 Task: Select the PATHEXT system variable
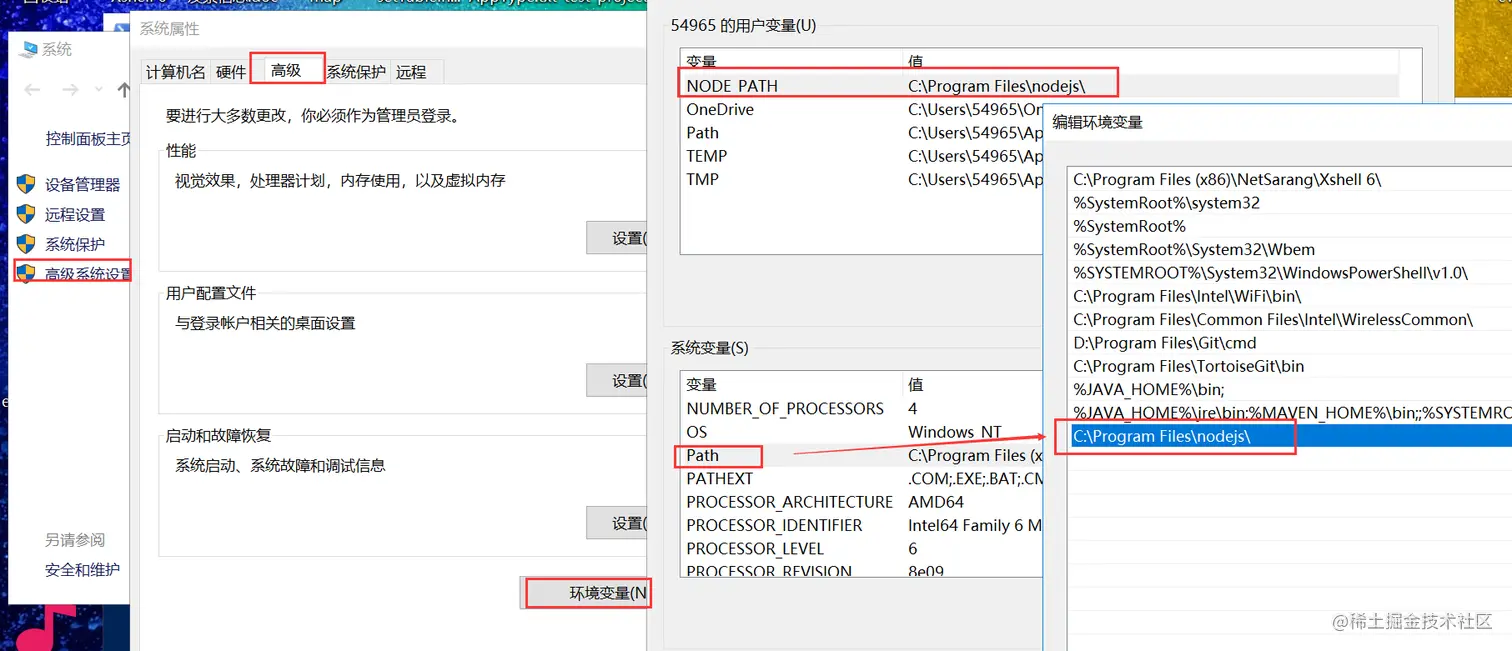click(861, 479)
